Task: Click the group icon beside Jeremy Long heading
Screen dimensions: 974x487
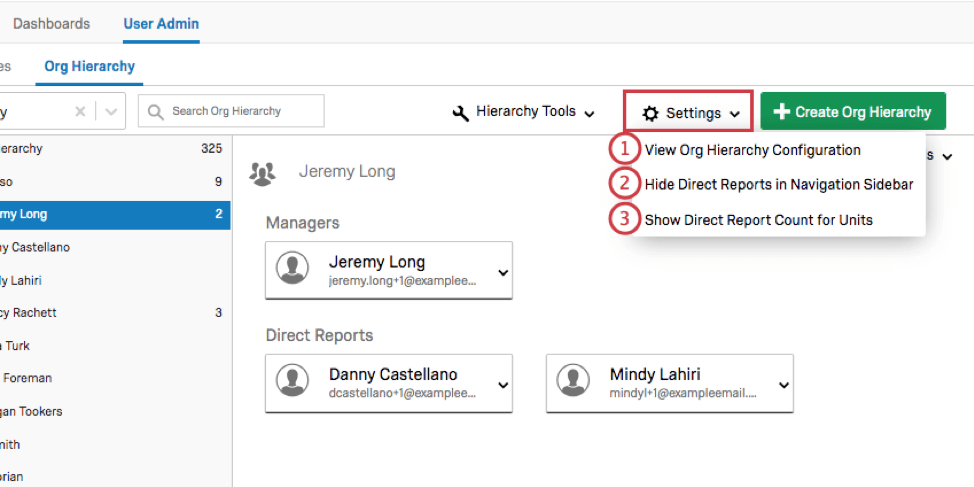Action: [262, 173]
